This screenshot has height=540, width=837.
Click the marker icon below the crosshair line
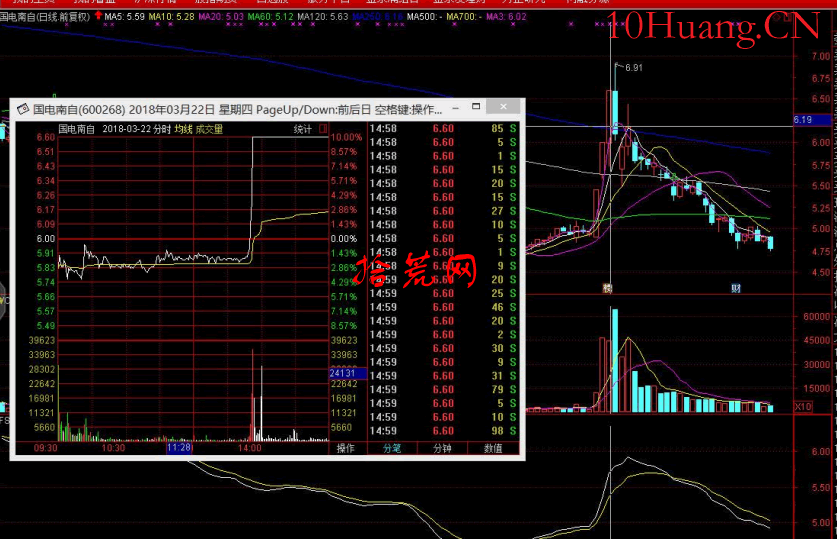pyautogui.click(x=607, y=289)
